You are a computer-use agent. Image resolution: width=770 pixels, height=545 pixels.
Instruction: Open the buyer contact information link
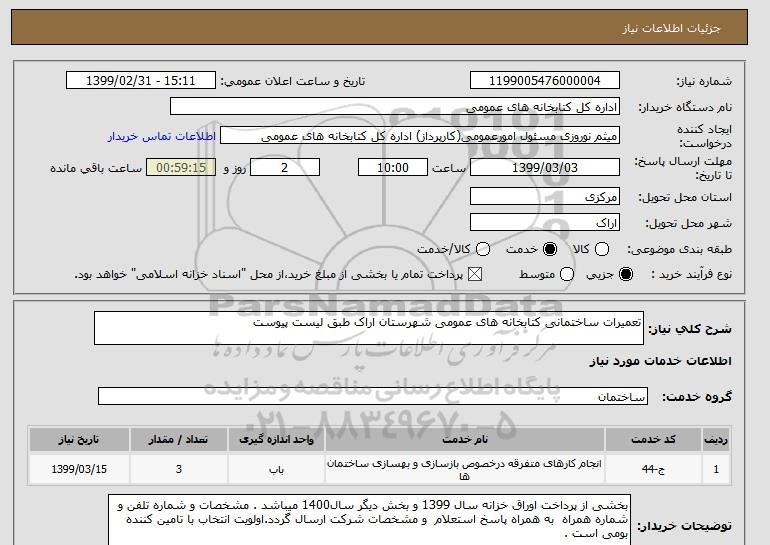162,136
